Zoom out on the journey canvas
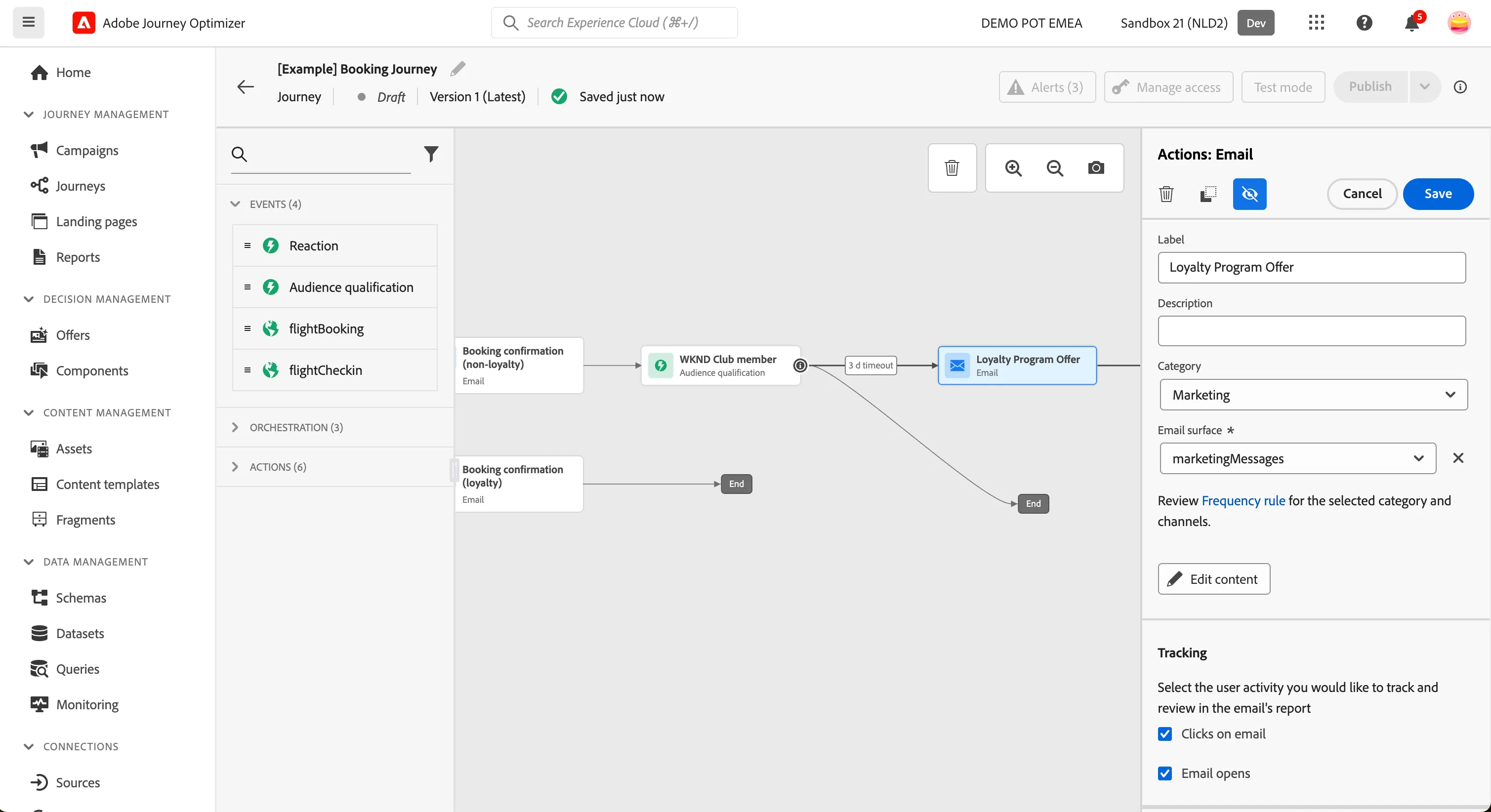The width and height of the screenshot is (1491, 812). 1055,168
